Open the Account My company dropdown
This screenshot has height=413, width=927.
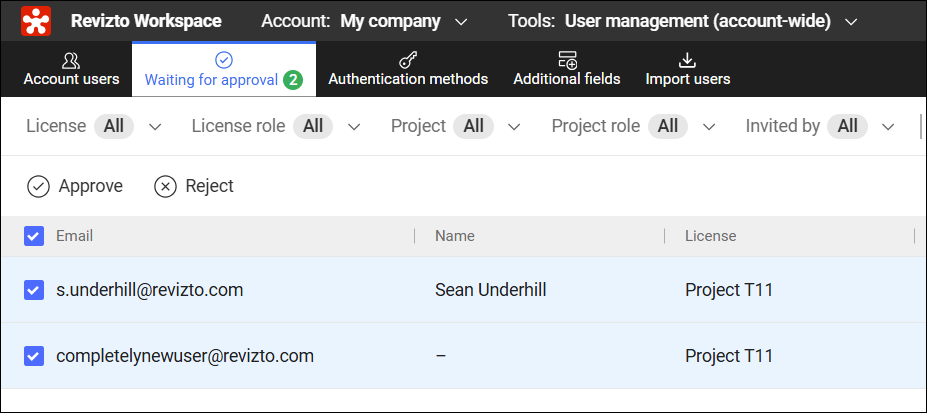(365, 22)
